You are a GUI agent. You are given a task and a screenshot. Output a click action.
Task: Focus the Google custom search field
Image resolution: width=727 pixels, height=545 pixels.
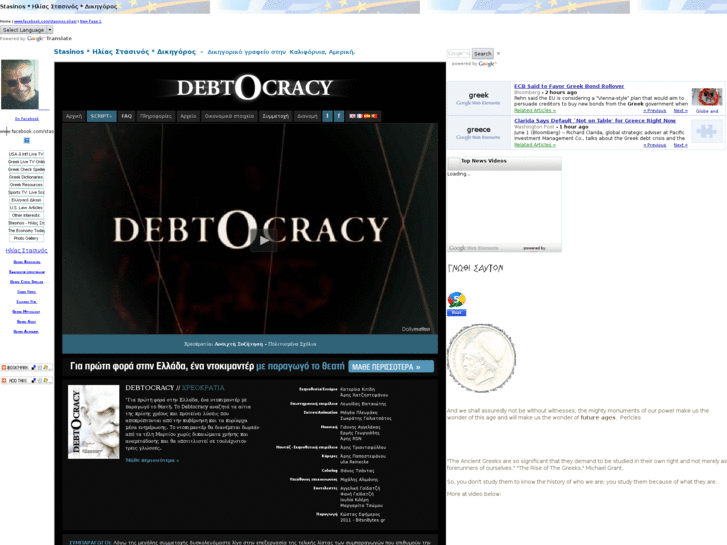pos(459,53)
